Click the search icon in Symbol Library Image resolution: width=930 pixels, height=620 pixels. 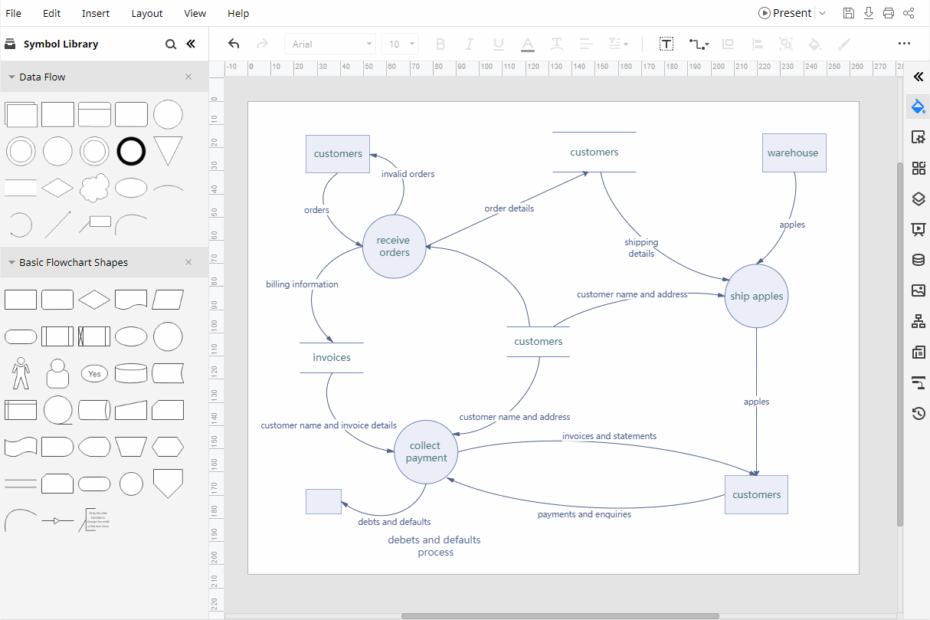pyautogui.click(x=170, y=44)
